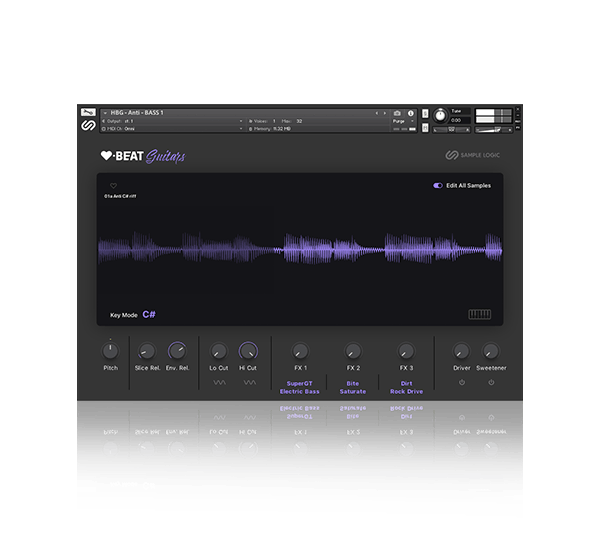Expand the instrument name dropdown arrow
Viewport: 600px width, 543px height.
(105, 113)
